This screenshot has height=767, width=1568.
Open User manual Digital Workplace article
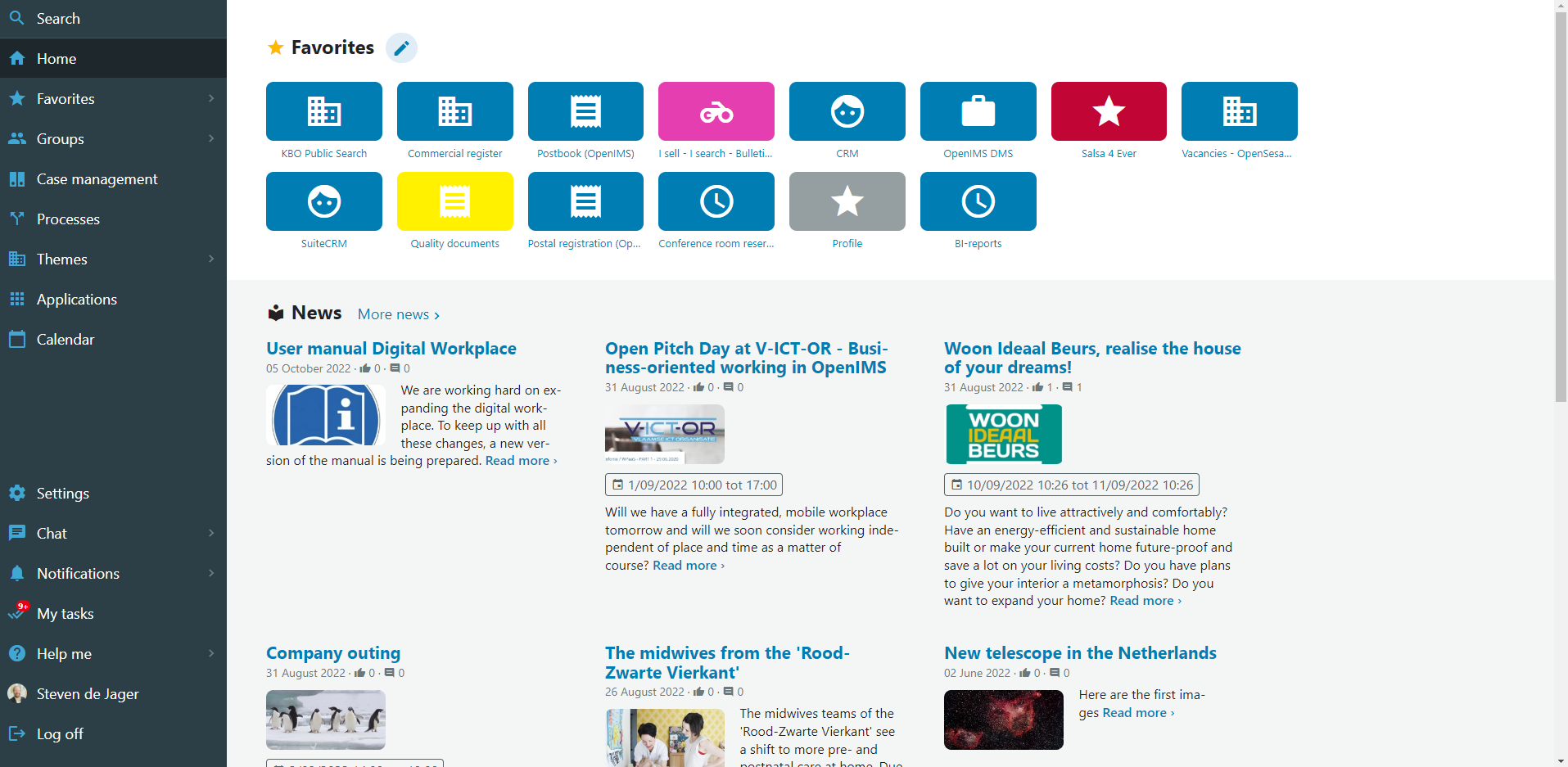[391, 349]
